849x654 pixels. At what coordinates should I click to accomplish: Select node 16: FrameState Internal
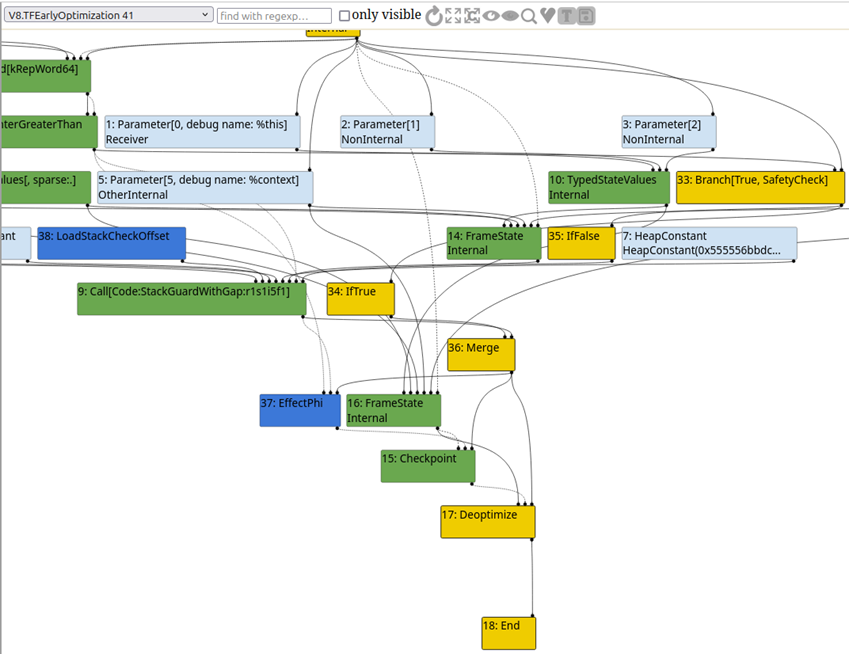click(394, 410)
